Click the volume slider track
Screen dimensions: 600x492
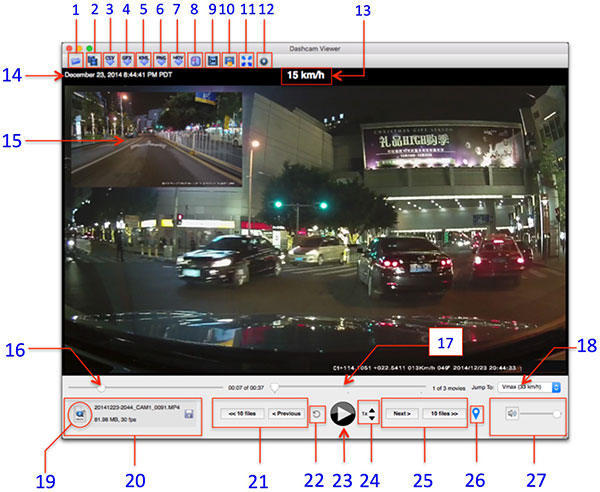pyautogui.click(x=540, y=413)
